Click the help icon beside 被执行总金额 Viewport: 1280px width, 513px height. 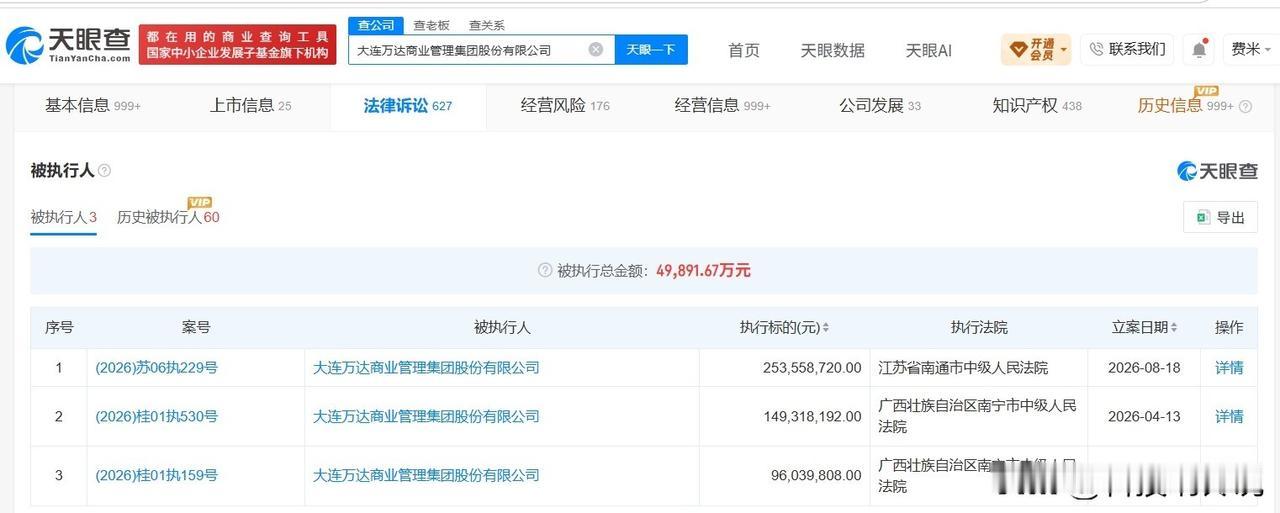545,270
